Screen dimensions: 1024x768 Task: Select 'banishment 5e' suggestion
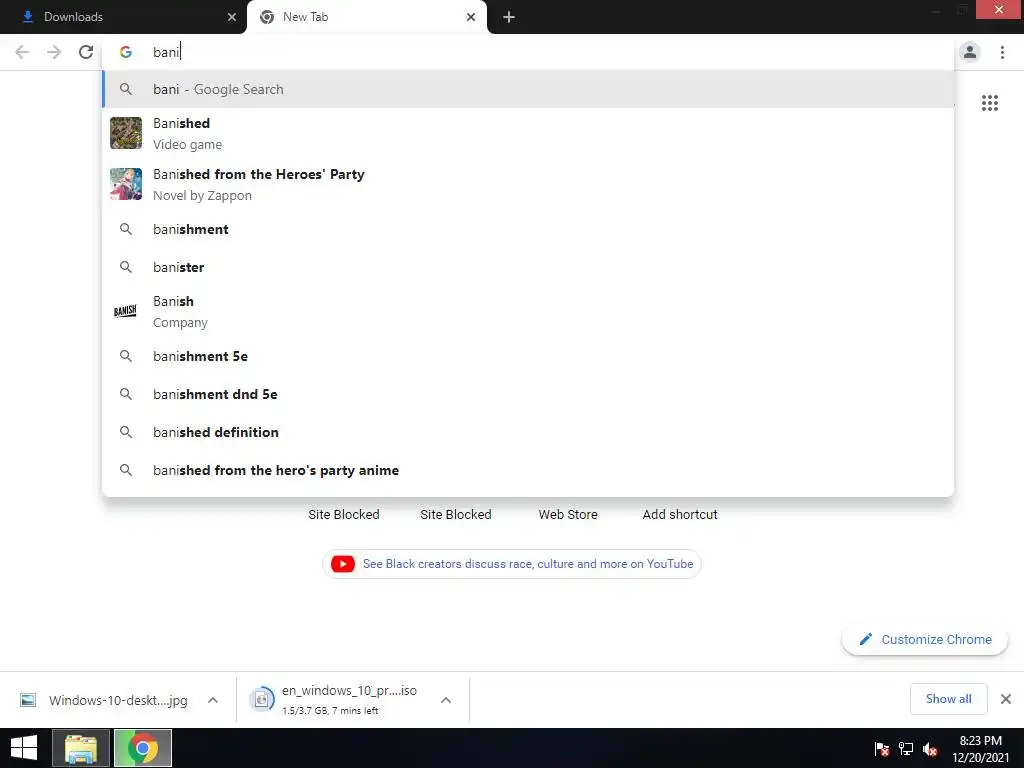[528, 356]
